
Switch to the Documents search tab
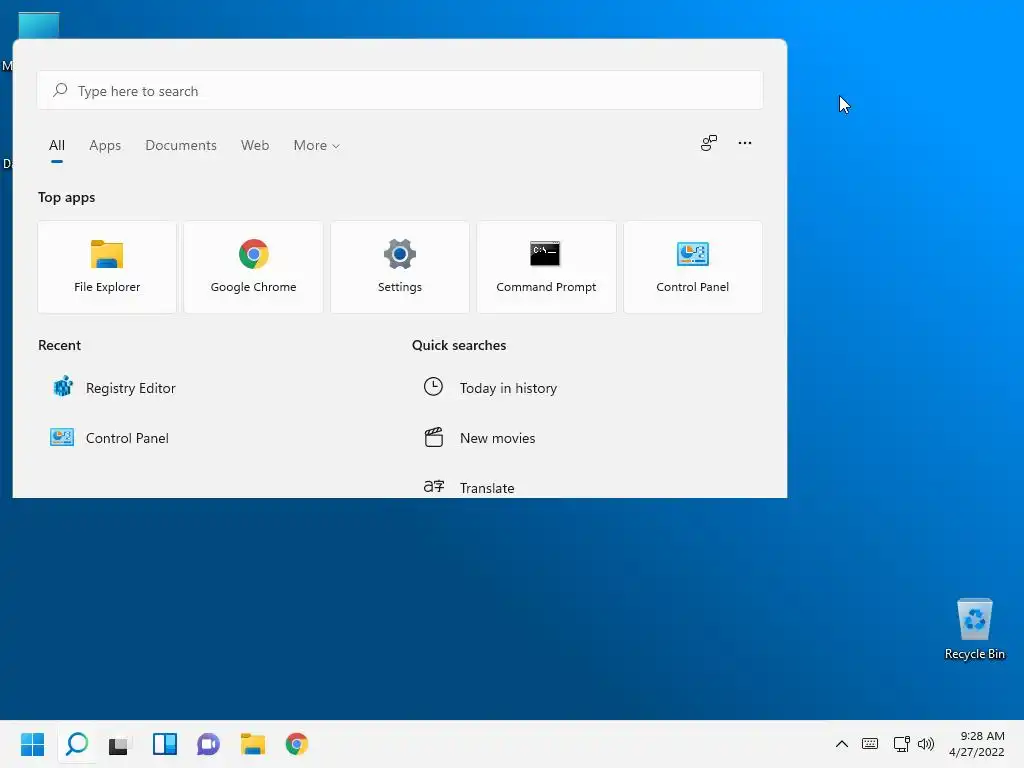point(181,145)
